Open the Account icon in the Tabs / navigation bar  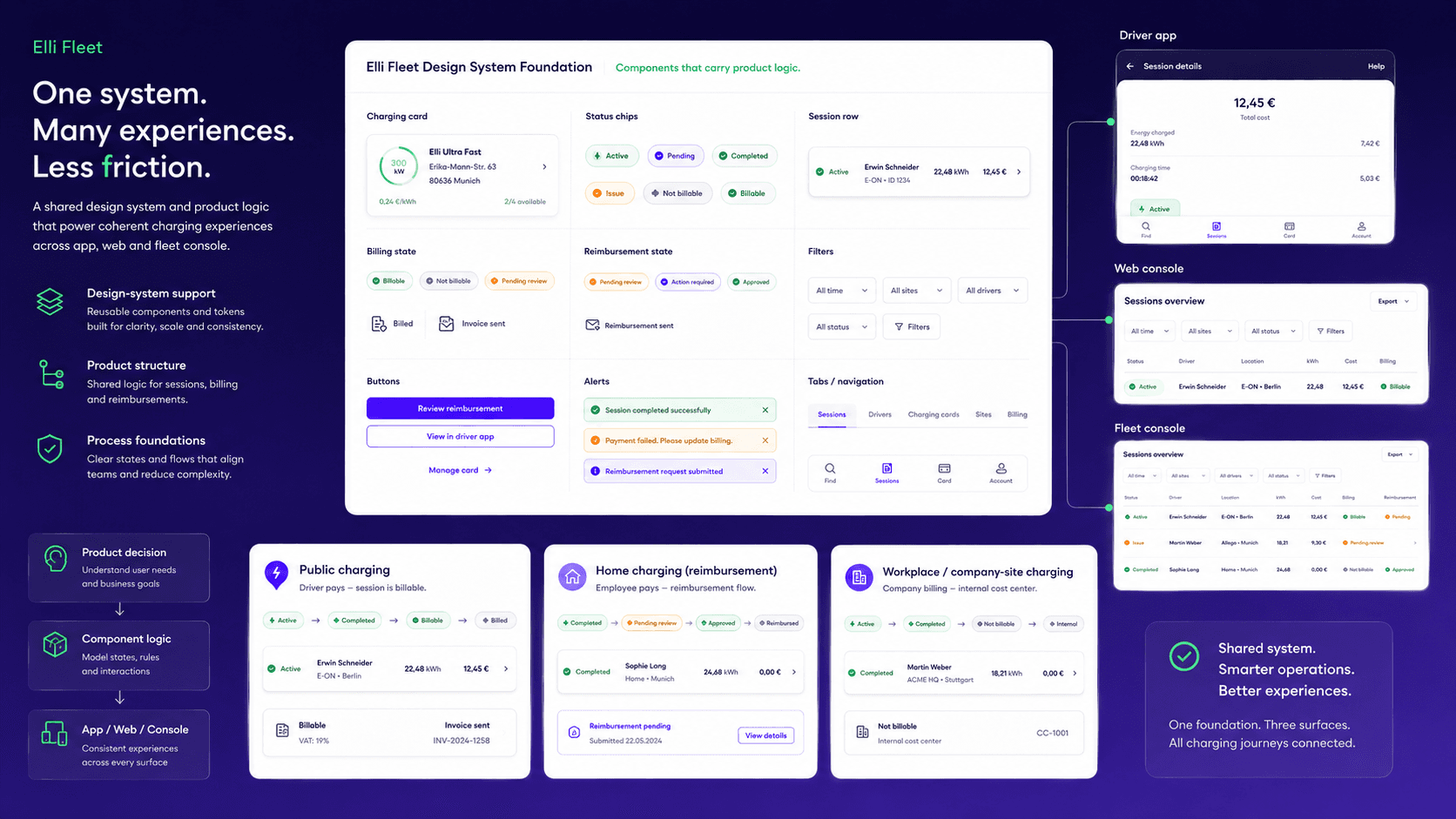tap(1001, 468)
